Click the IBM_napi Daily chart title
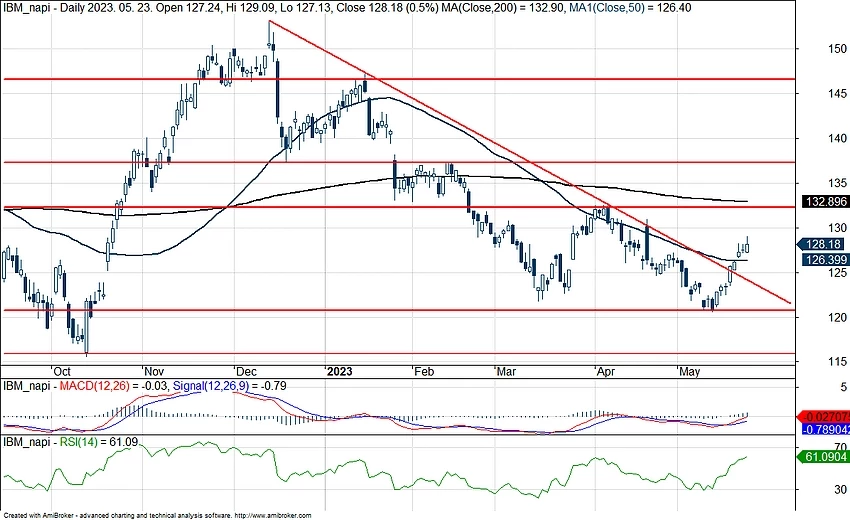This screenshot has width=850, height=520. pyautogui.click(x=43, y=8)
